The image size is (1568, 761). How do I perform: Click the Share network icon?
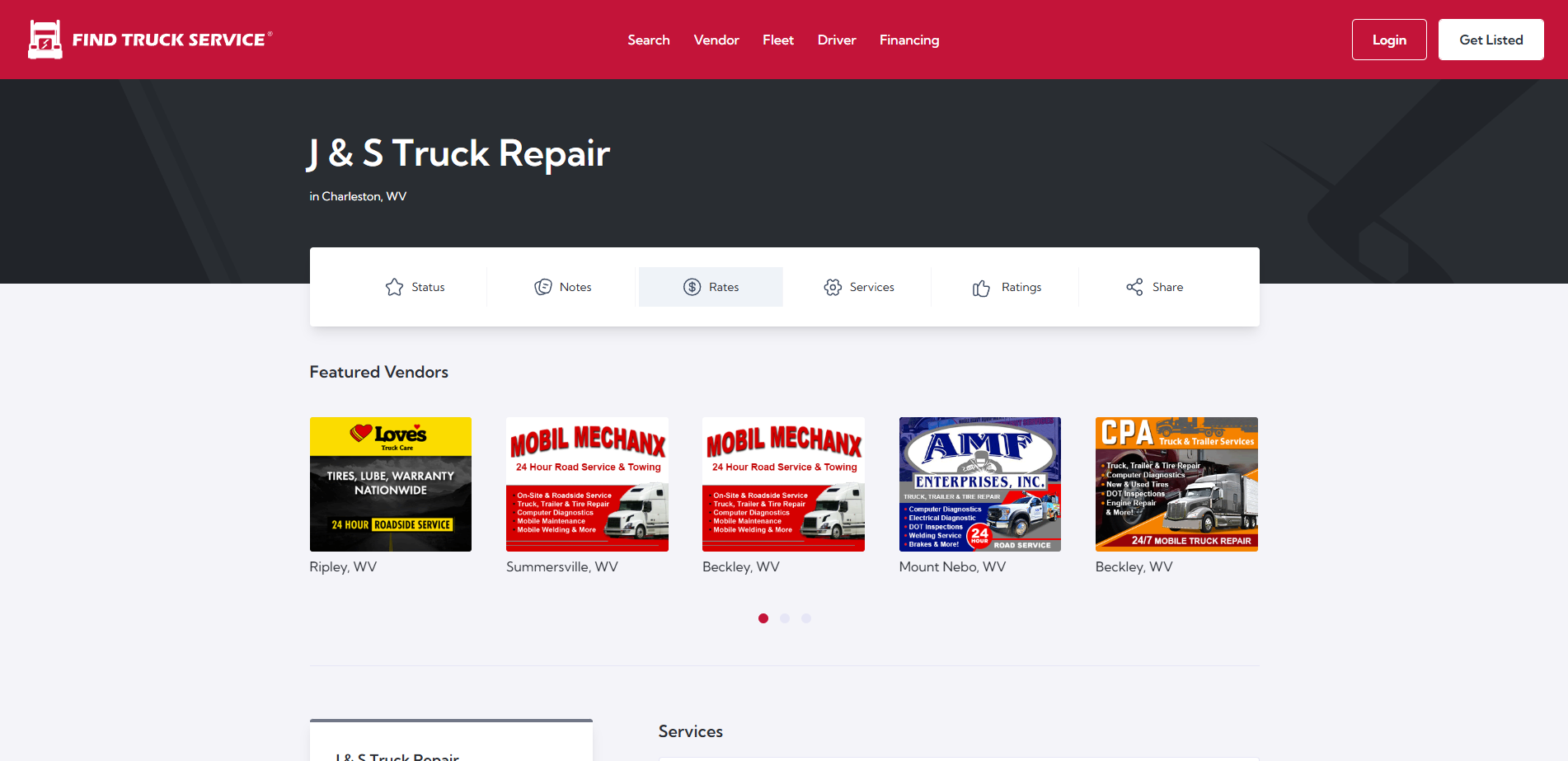pos(1134,287)
